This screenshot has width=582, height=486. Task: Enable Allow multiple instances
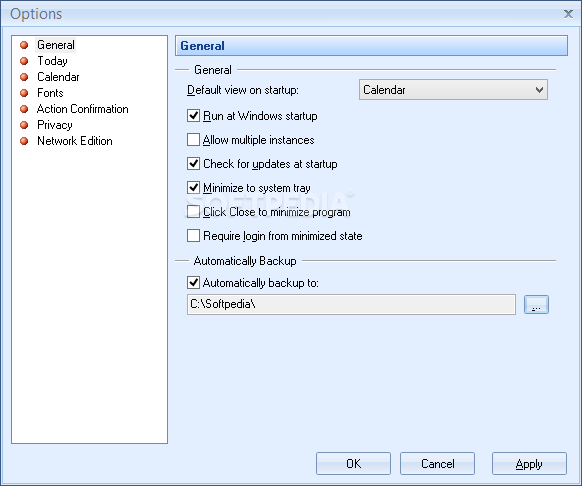click(193, 140)
